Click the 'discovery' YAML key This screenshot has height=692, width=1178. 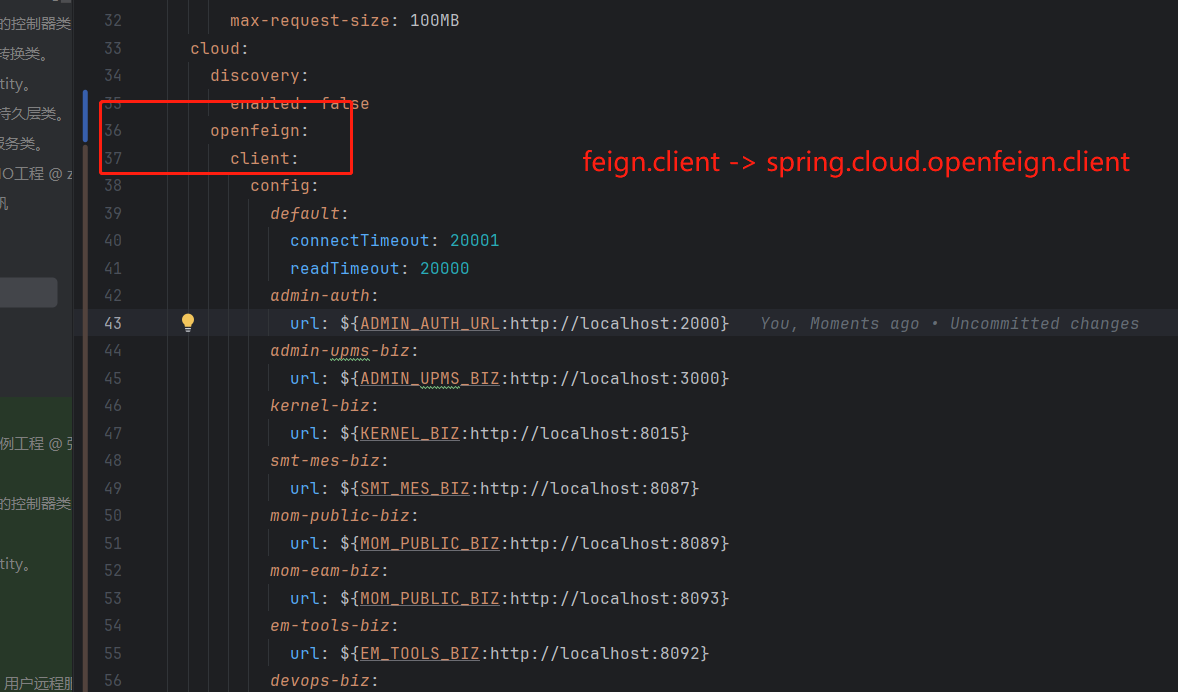pyautogui.click(x=254, y=75)
